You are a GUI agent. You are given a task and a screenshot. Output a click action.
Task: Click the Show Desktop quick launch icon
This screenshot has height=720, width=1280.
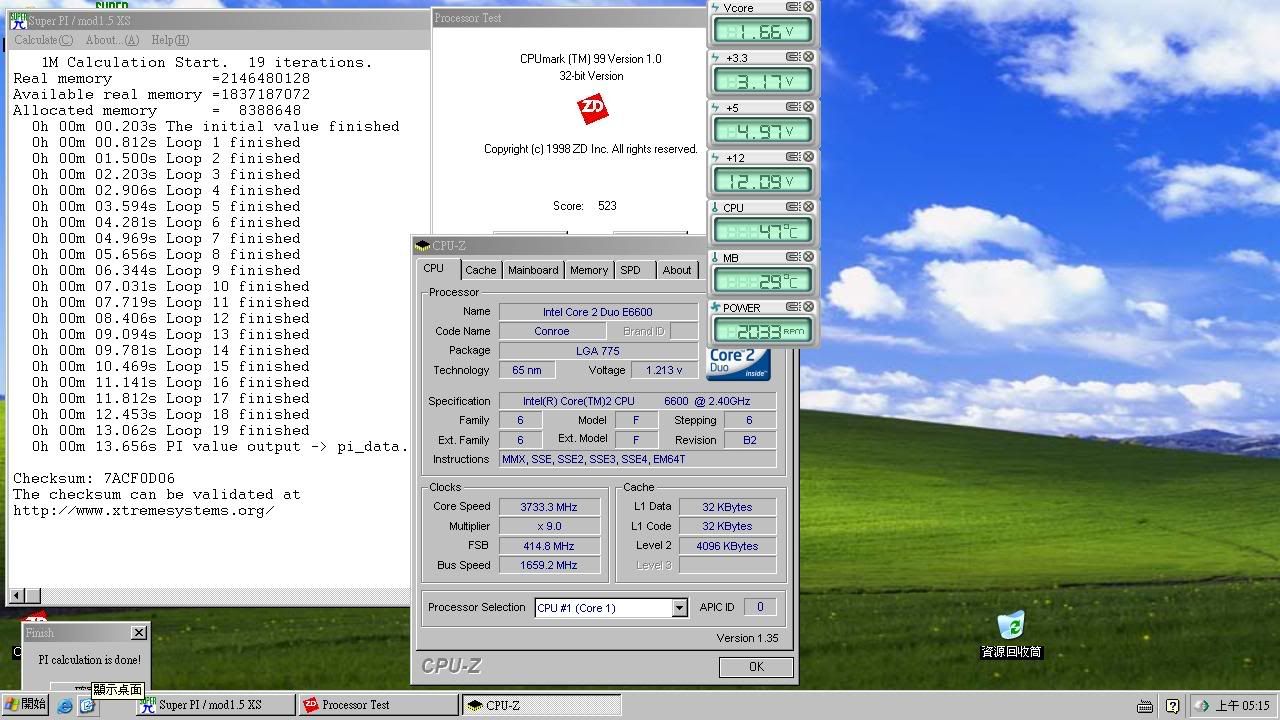point(87,705)
